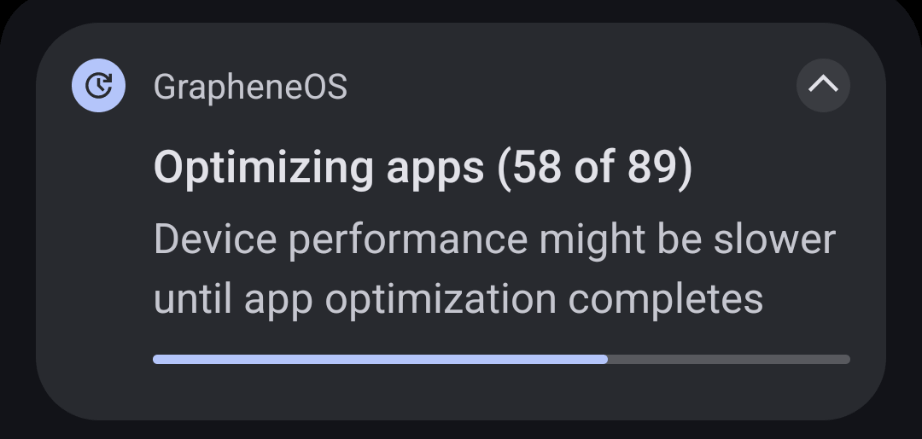Collapse the notification using the chevron
Screen dimensions: 922x439
pyautogui.click(x=822, y=86)
